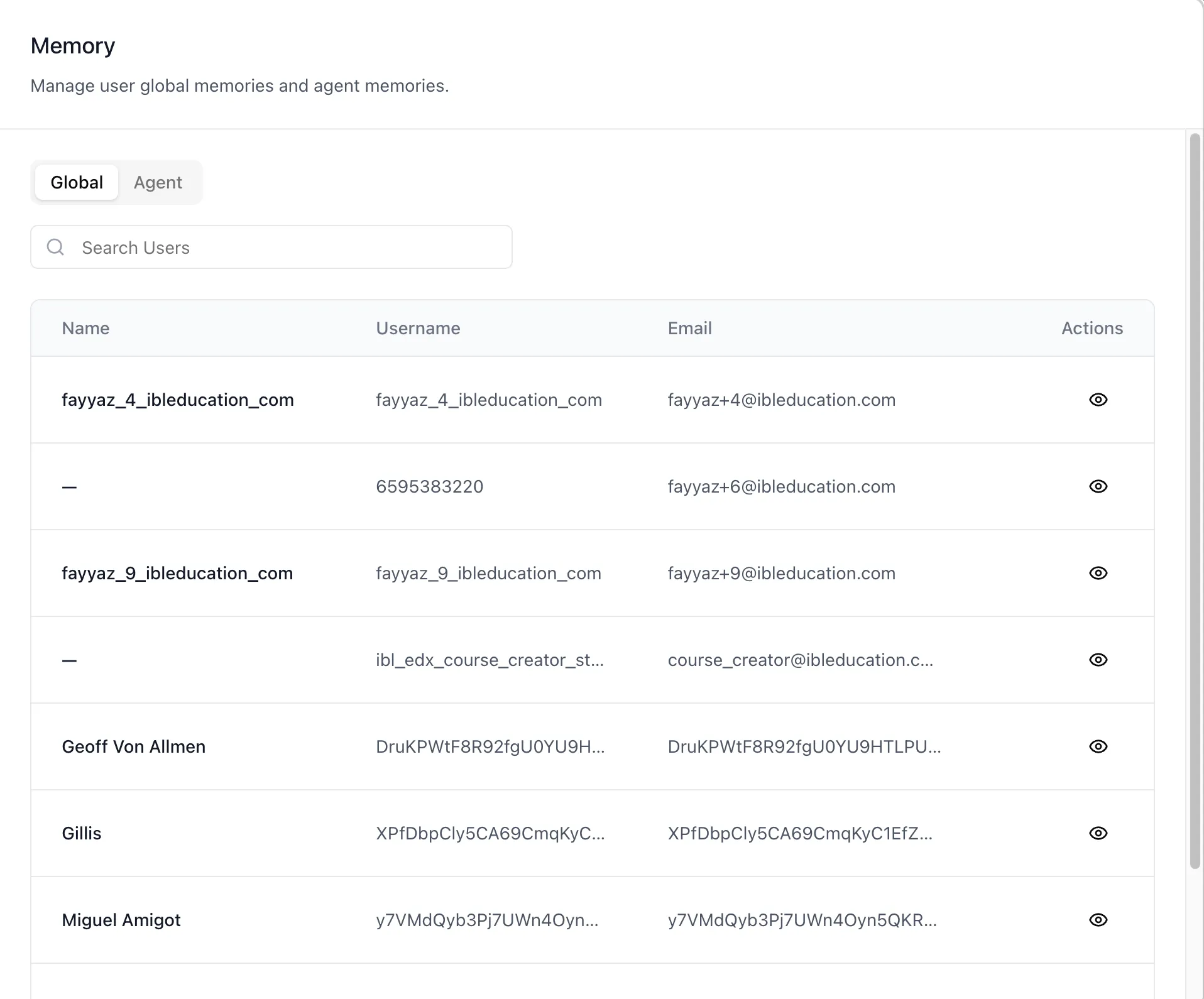
Task: View memories for fayyaz_4_ibleducation_com
Action: pyautogui.click(x=1098, y=400)
